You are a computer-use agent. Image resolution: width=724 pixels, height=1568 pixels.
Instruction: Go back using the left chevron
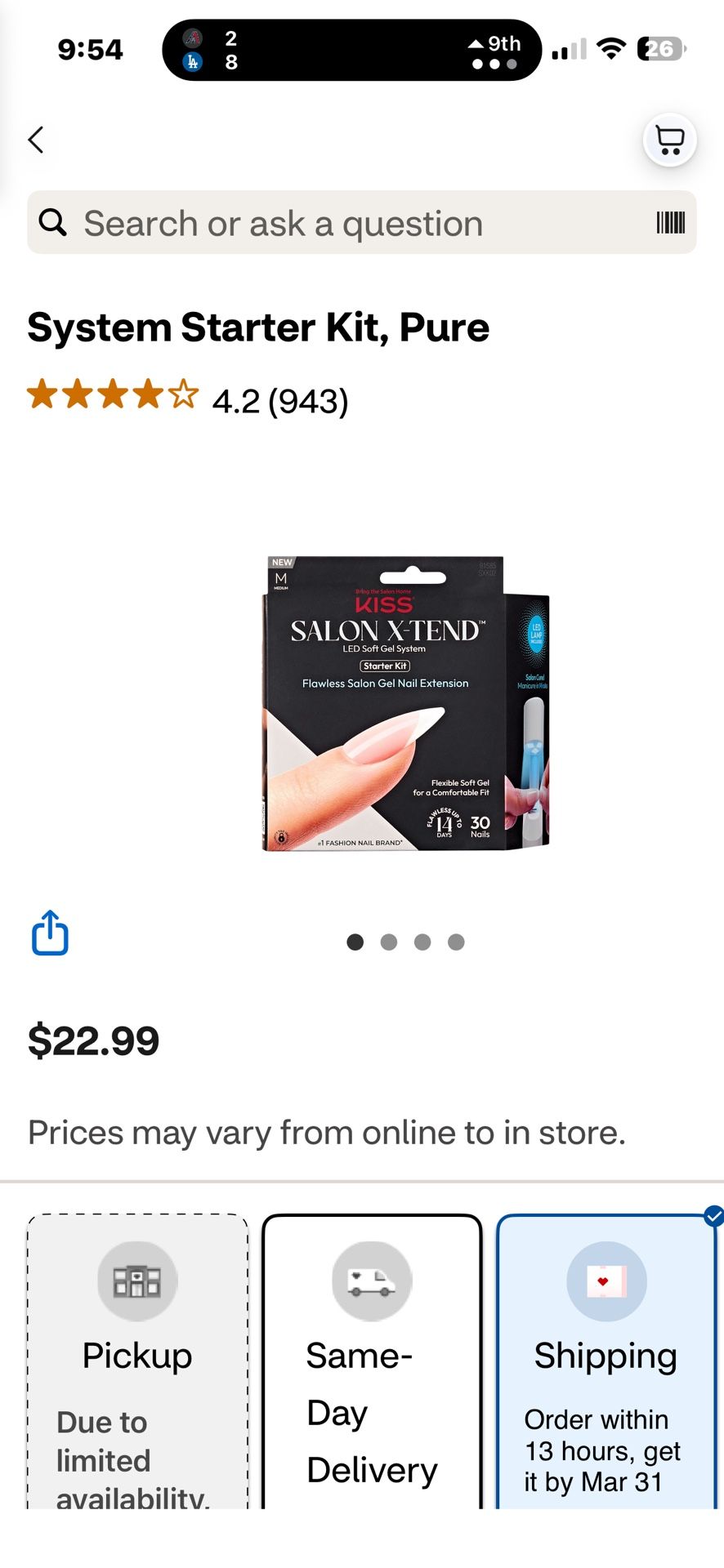[x=36, y=140]
